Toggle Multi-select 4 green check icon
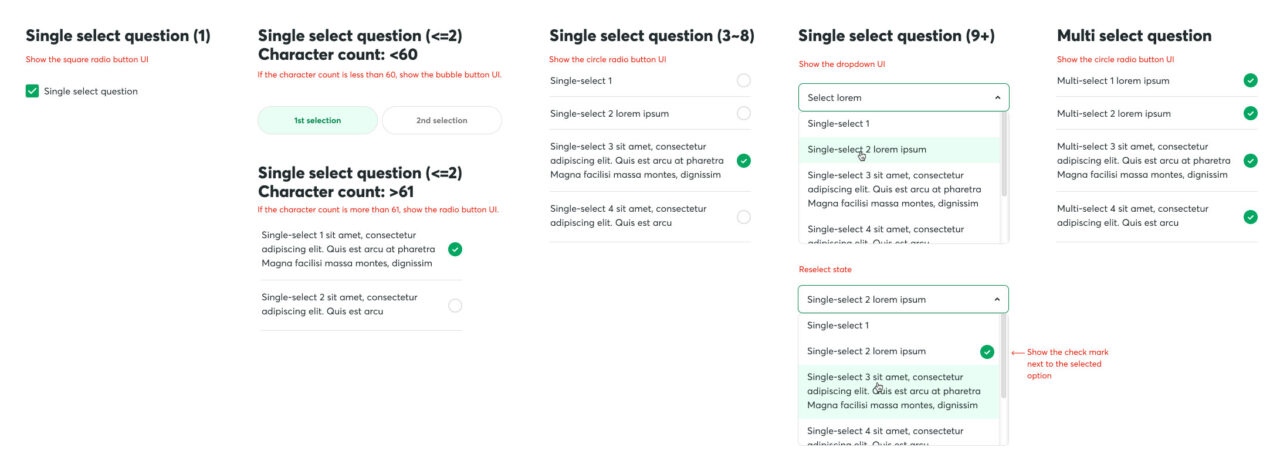1280x471 pixels. point(1250,216)
